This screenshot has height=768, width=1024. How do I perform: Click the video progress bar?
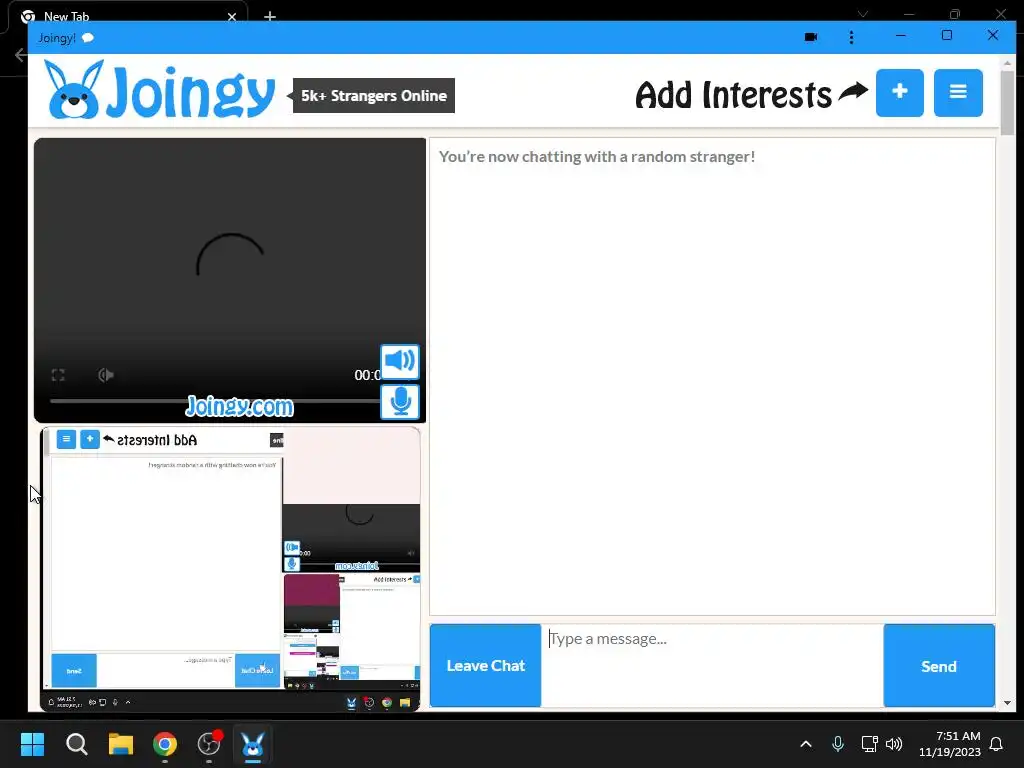[214, 400]
